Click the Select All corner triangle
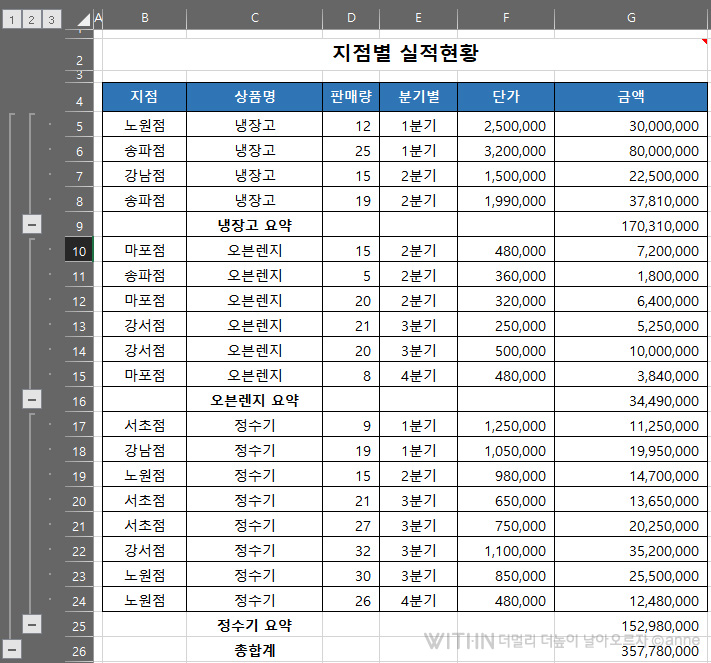Image resolution: width=711 pixels, height=663 pixels. 83,20
